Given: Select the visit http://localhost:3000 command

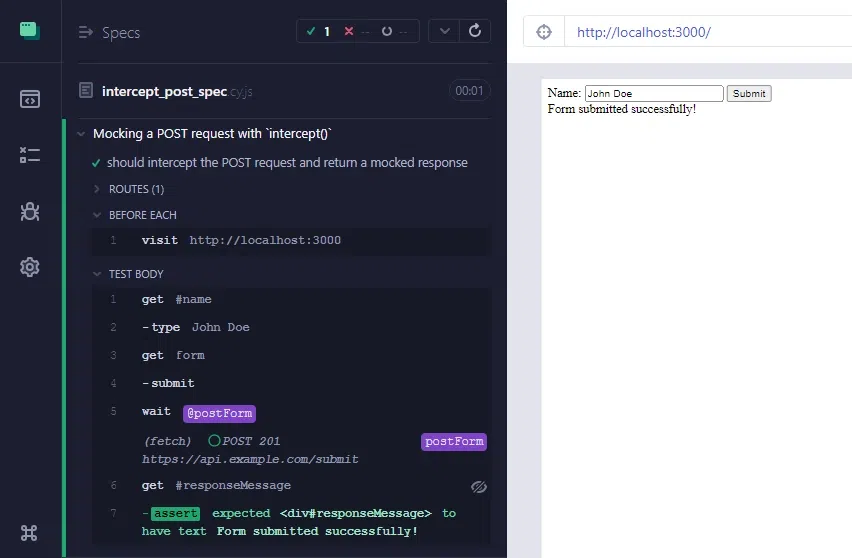Looking at the screenshot, I should pos(291,241).
